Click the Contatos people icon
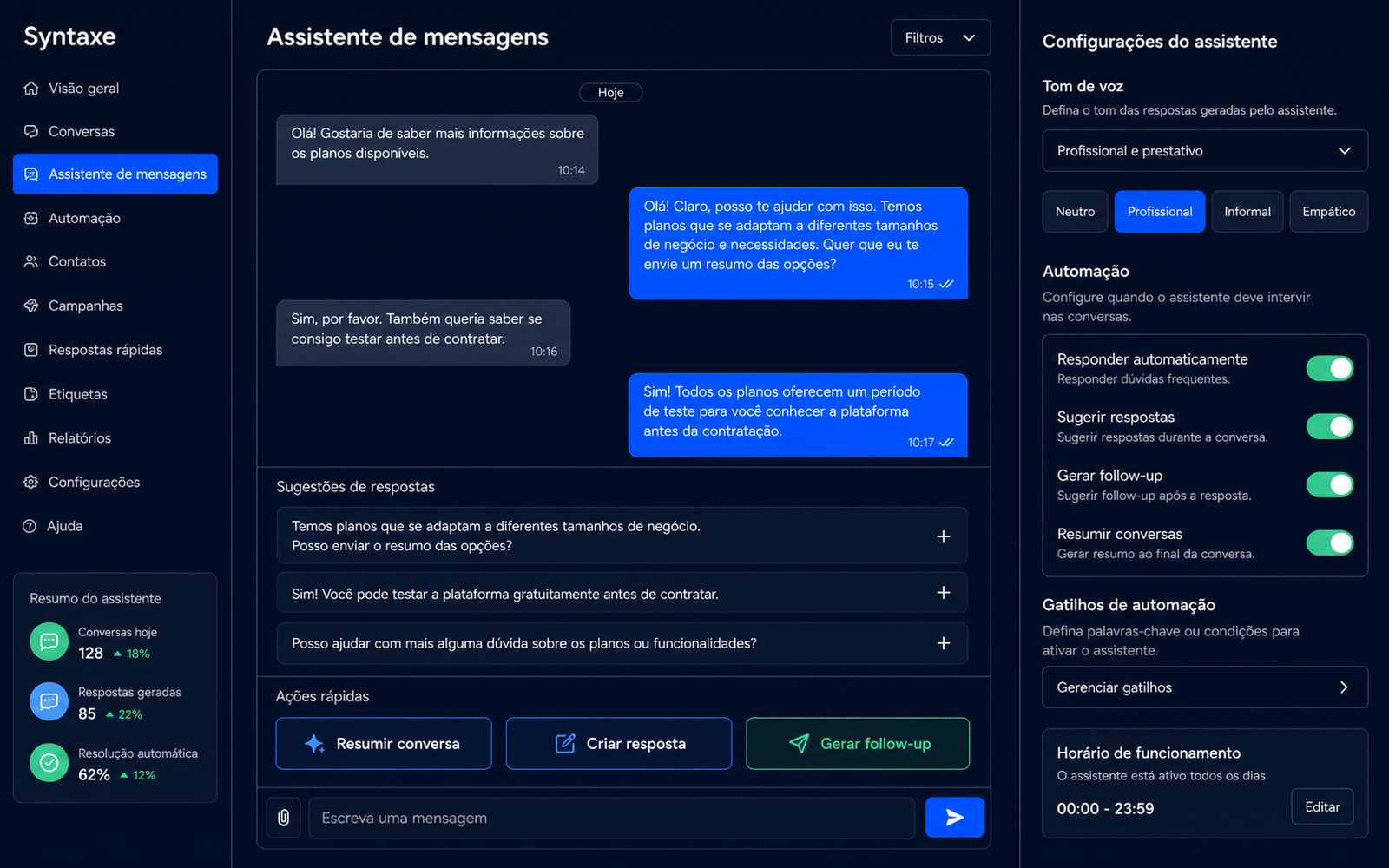The height and width of the screenshot is (868, 1389). point(31,261)
